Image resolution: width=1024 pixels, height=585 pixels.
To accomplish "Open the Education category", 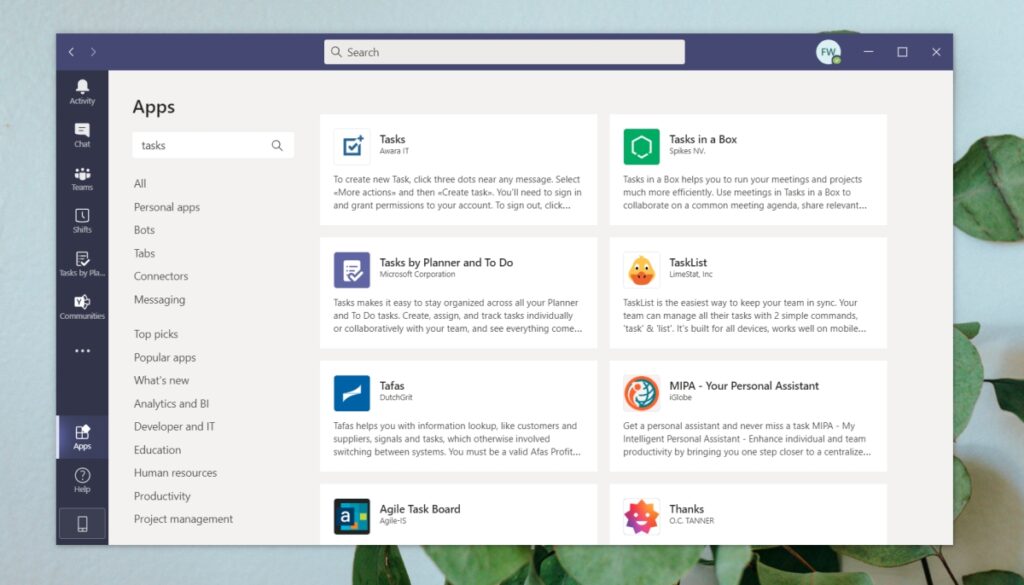I will click(157, 449).
